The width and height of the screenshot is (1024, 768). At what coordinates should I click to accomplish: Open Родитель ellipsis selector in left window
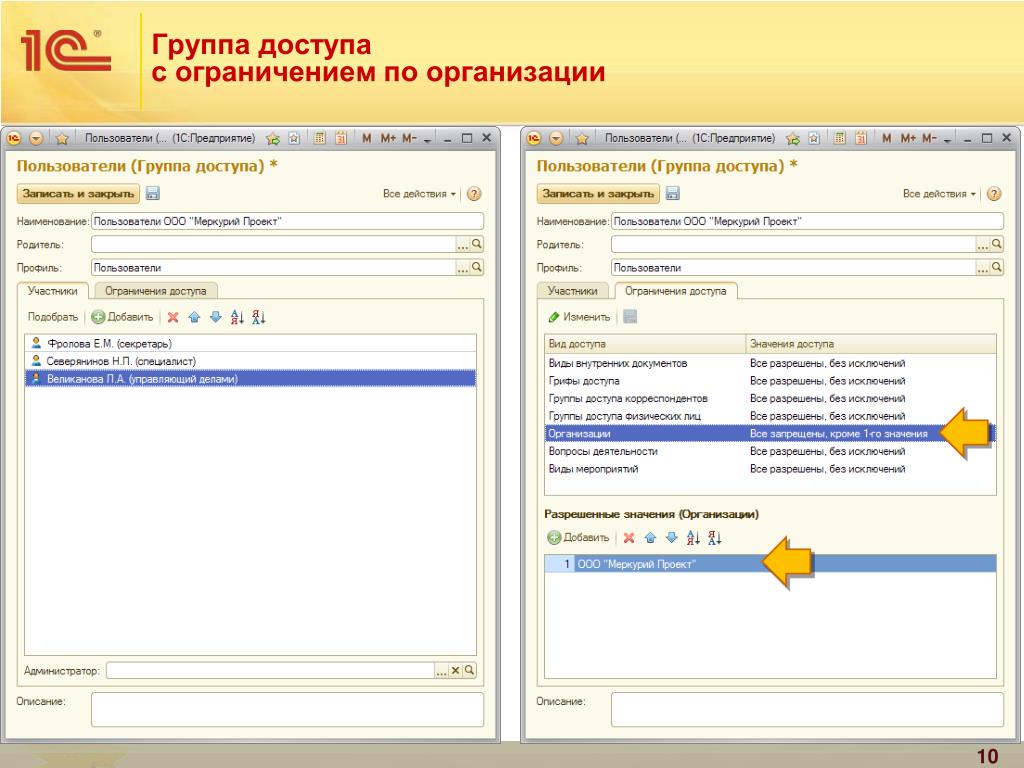pos(462,245)
